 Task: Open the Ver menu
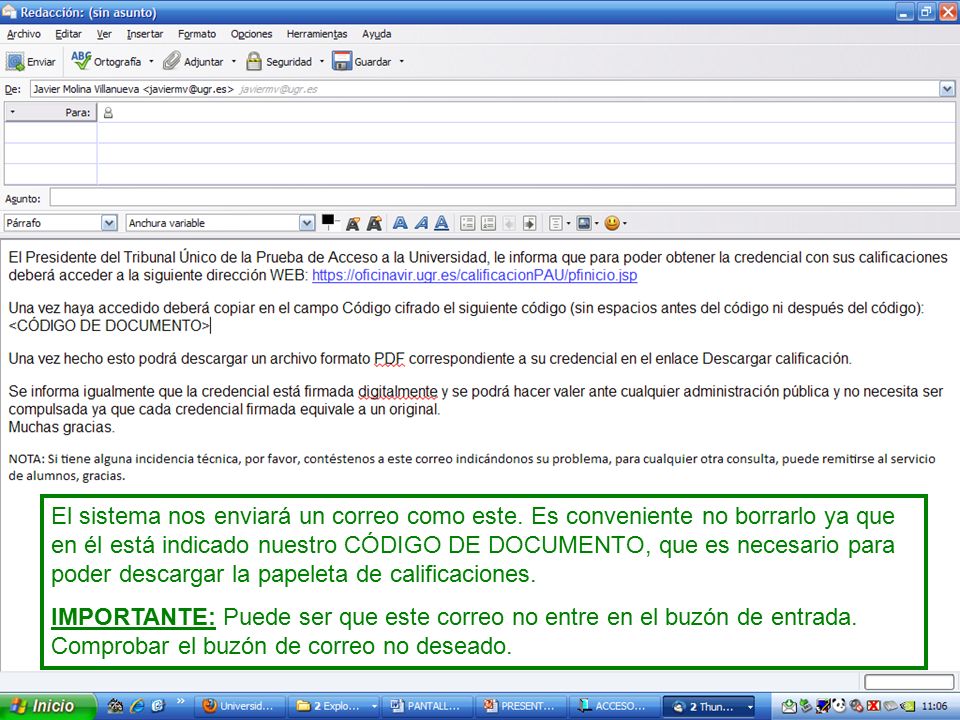pos(105,34)
